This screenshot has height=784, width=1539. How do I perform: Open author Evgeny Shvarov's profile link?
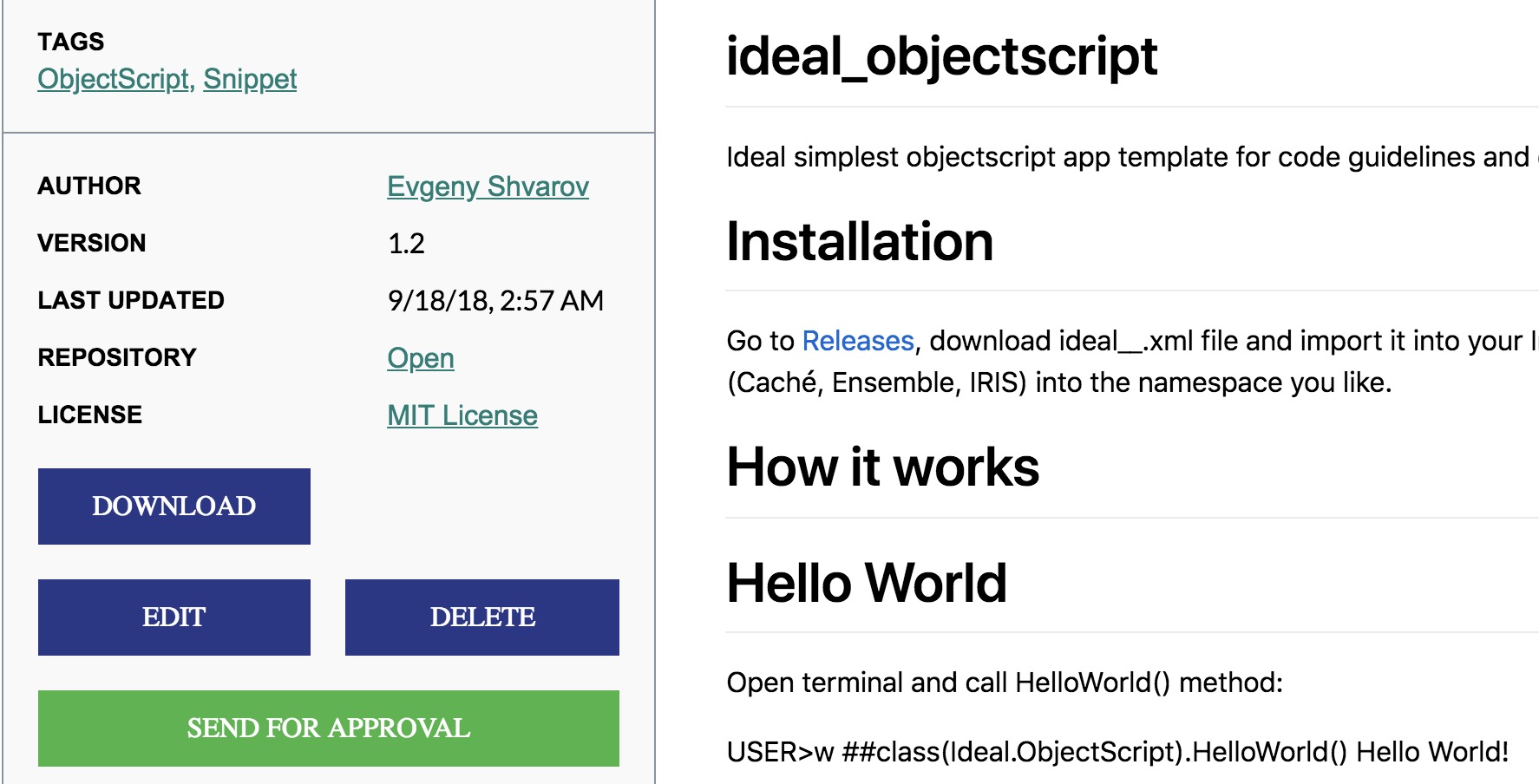488,186
